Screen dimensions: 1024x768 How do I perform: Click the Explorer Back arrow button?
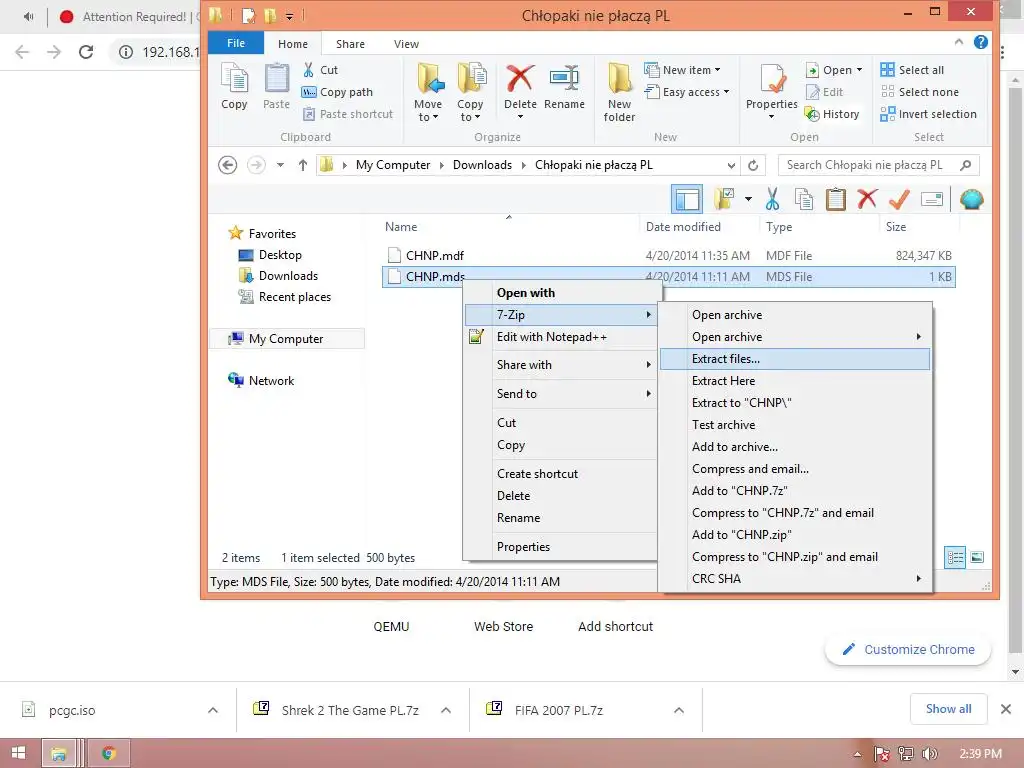pos(227,165)
